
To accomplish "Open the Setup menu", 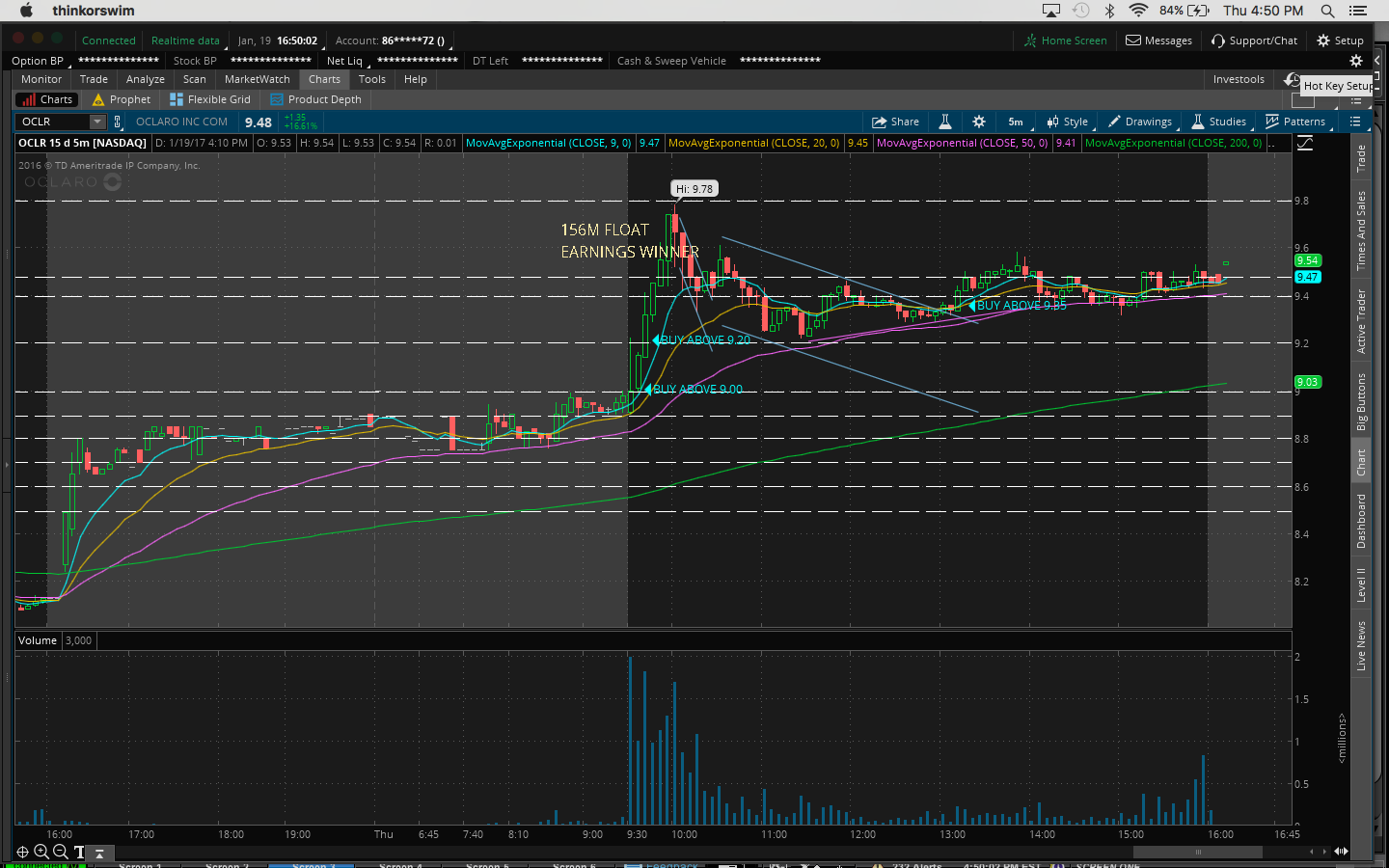I will click(x=1340, y=41).
